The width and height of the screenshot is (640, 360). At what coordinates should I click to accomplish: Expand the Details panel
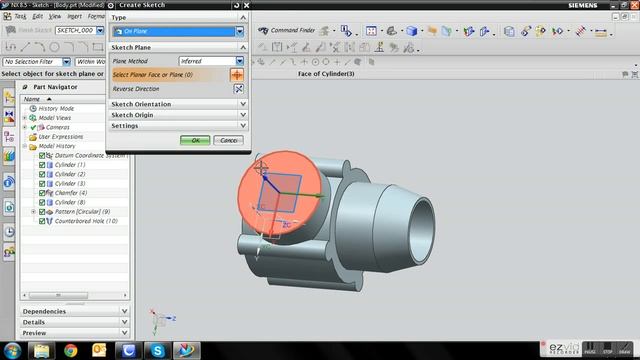(x=75, y=322)
